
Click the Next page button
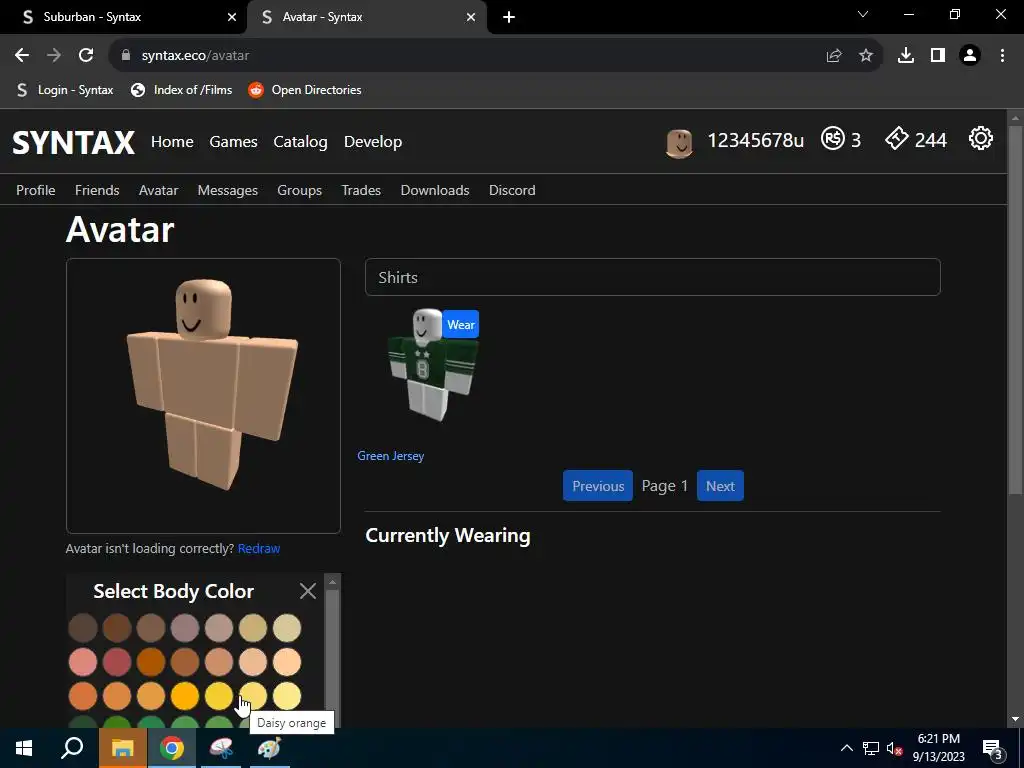(x=720, y=486)
